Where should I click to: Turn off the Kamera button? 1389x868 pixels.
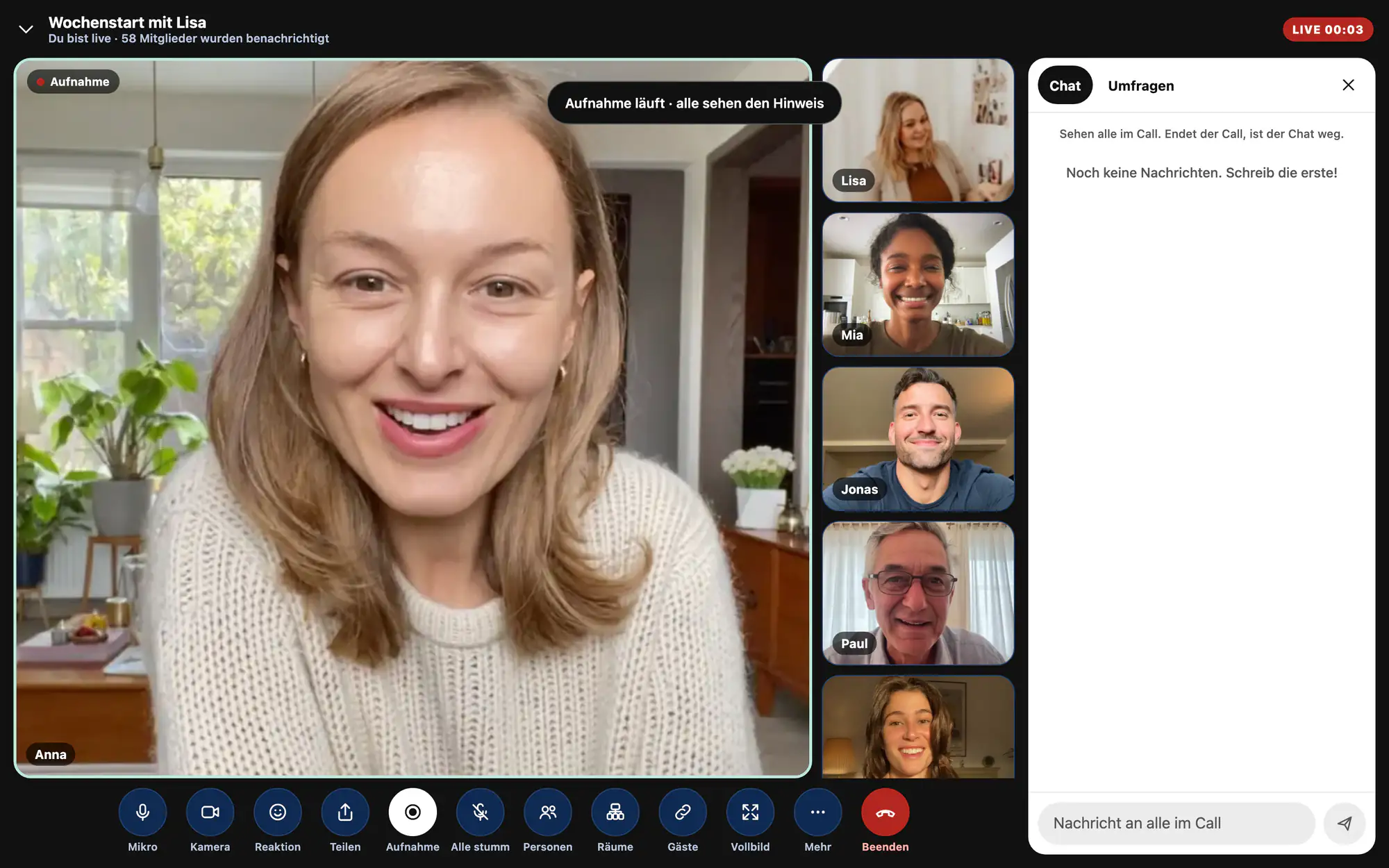[210, 812]
